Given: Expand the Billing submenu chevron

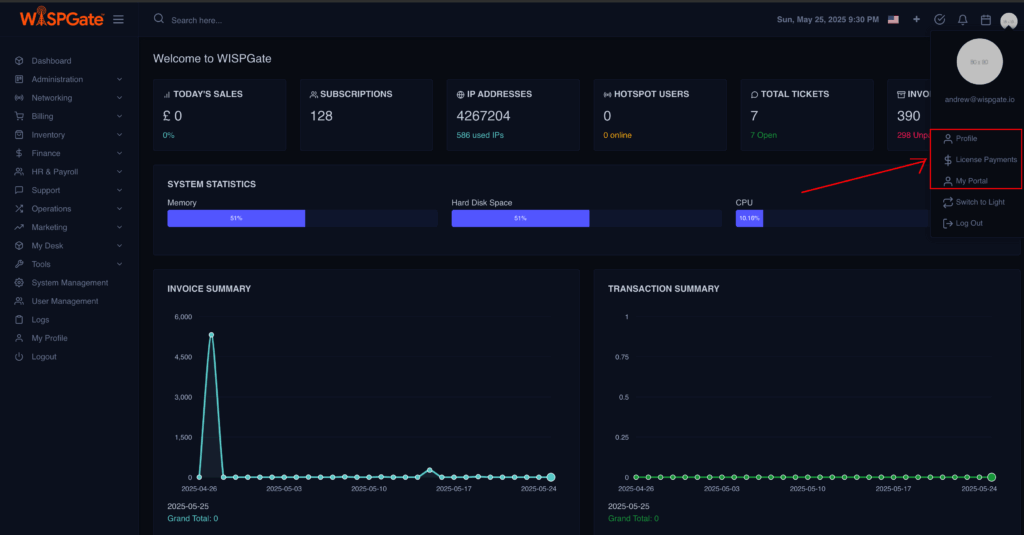Looking at the screenshot, I should [119, 116].
